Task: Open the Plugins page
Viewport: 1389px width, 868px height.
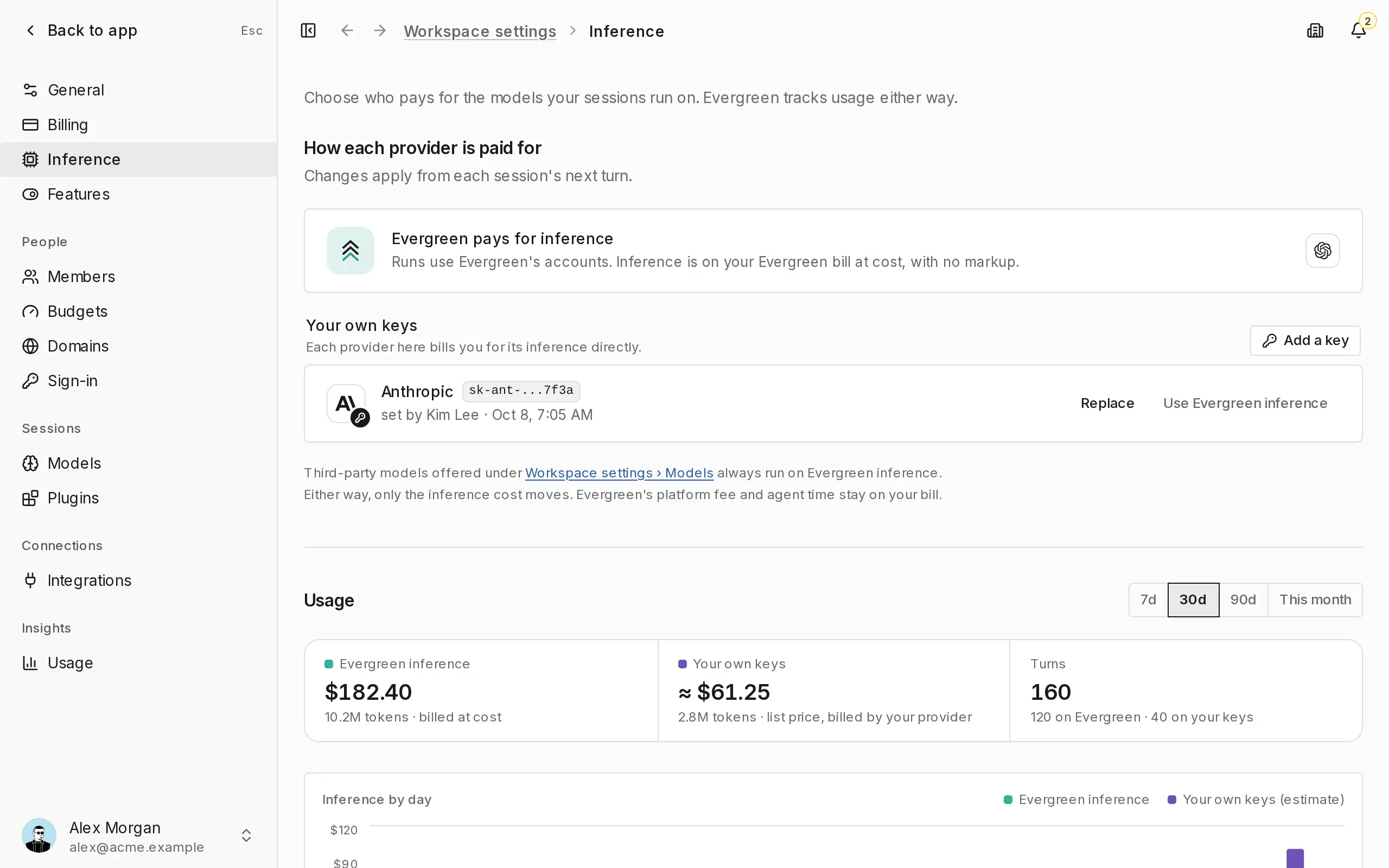Action: pyautogui.click(x=138, y=497)
